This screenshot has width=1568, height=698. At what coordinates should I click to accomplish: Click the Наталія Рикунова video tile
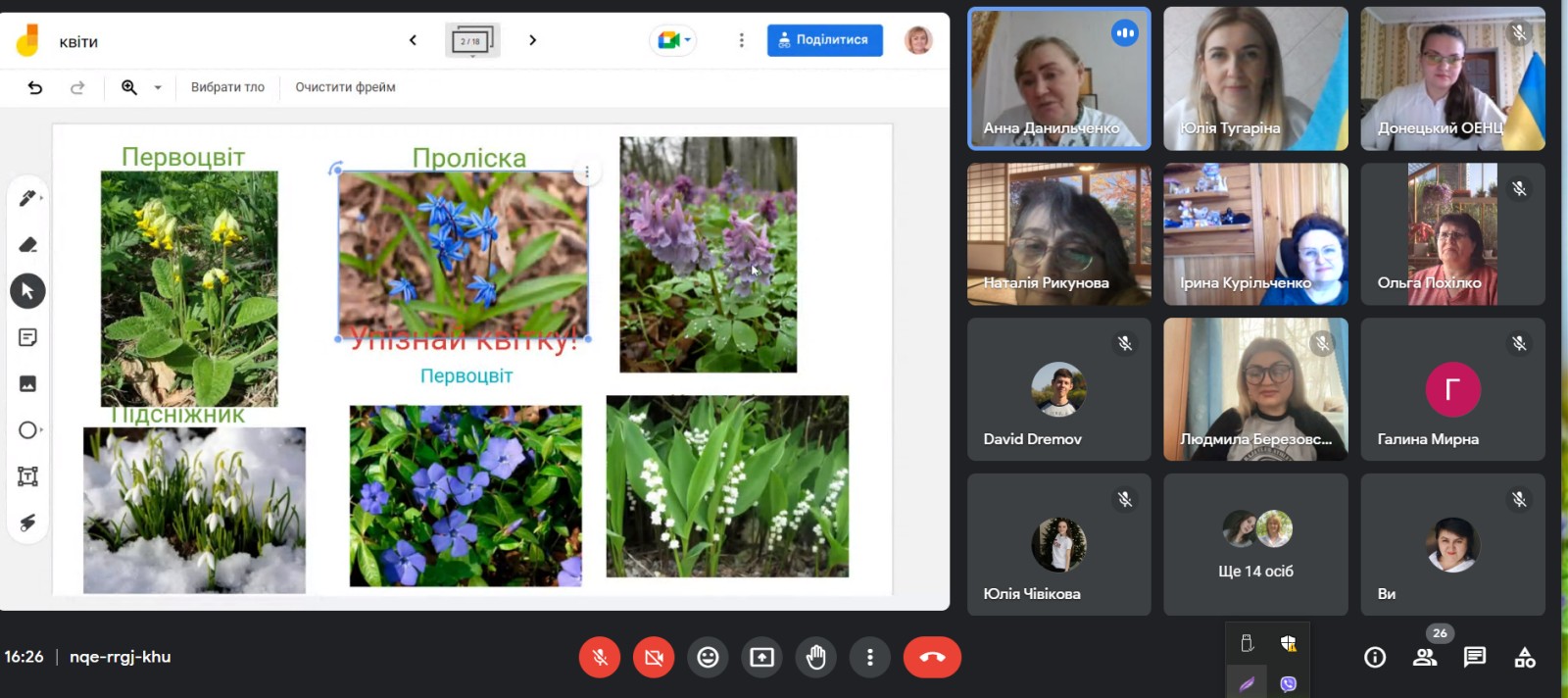tap(1059, 233)
